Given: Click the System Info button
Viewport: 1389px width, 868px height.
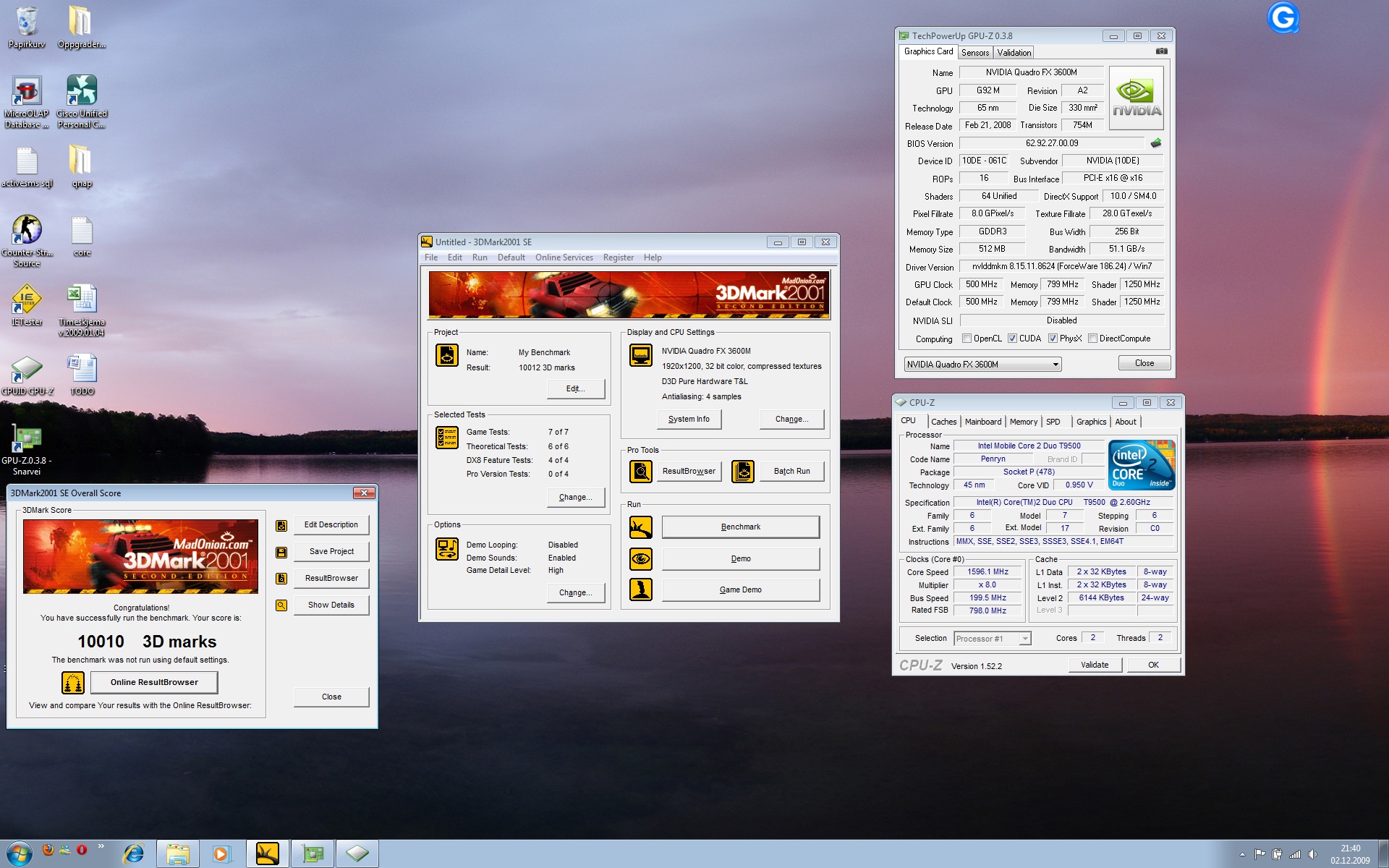Looking at the screenshot, I should [689, 420].
